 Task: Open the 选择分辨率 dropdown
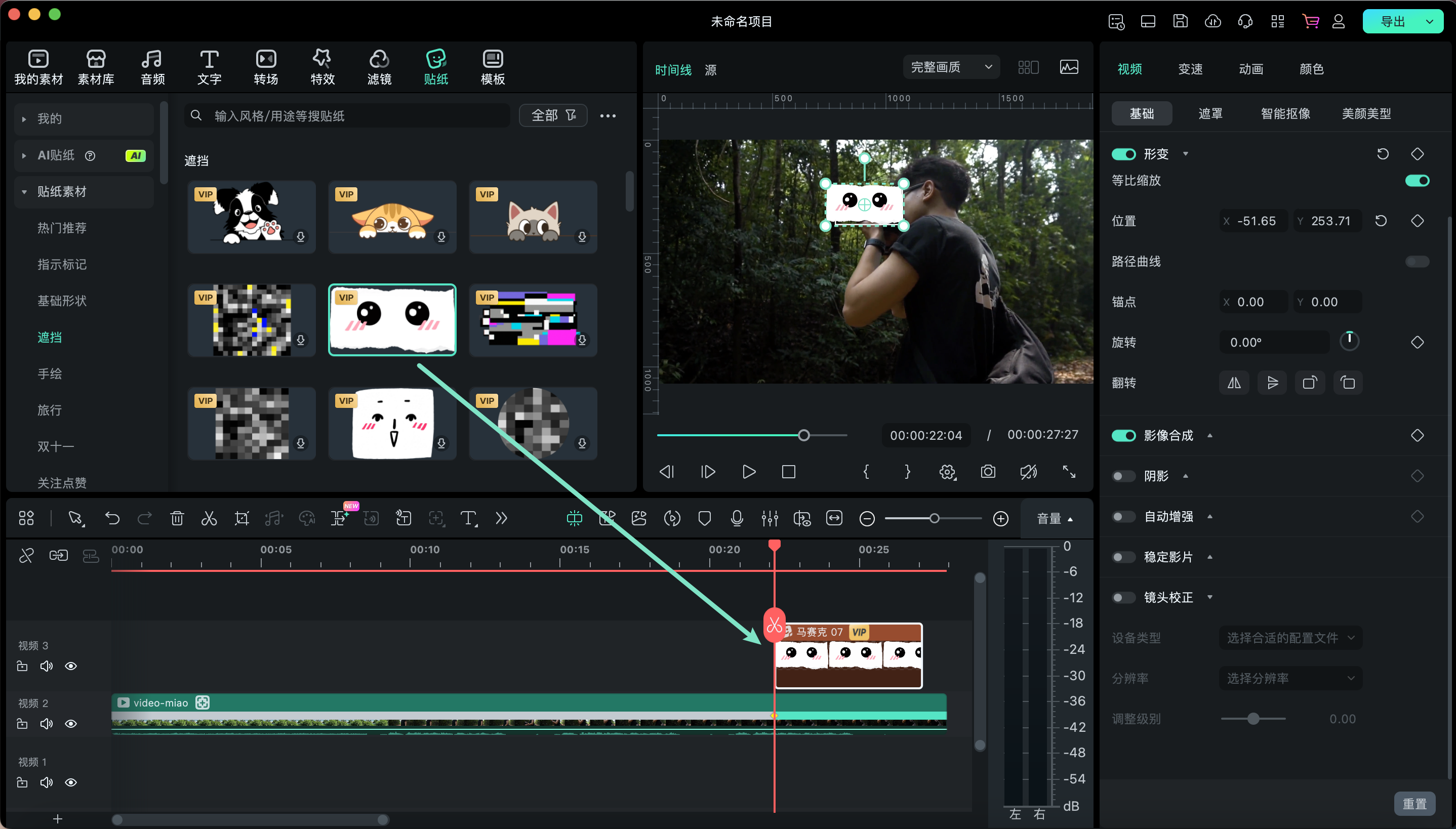click(x=1290, y=678)
